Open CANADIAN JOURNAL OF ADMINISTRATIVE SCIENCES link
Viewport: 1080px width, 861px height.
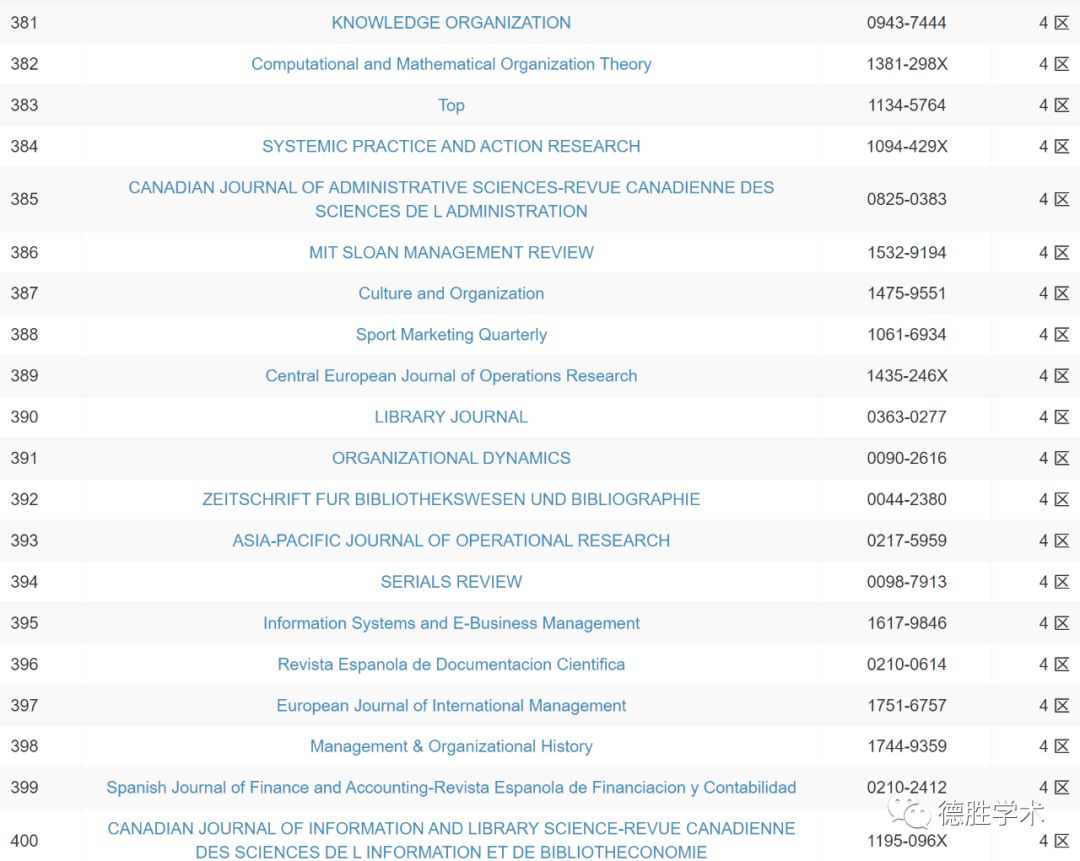(451, 199)
